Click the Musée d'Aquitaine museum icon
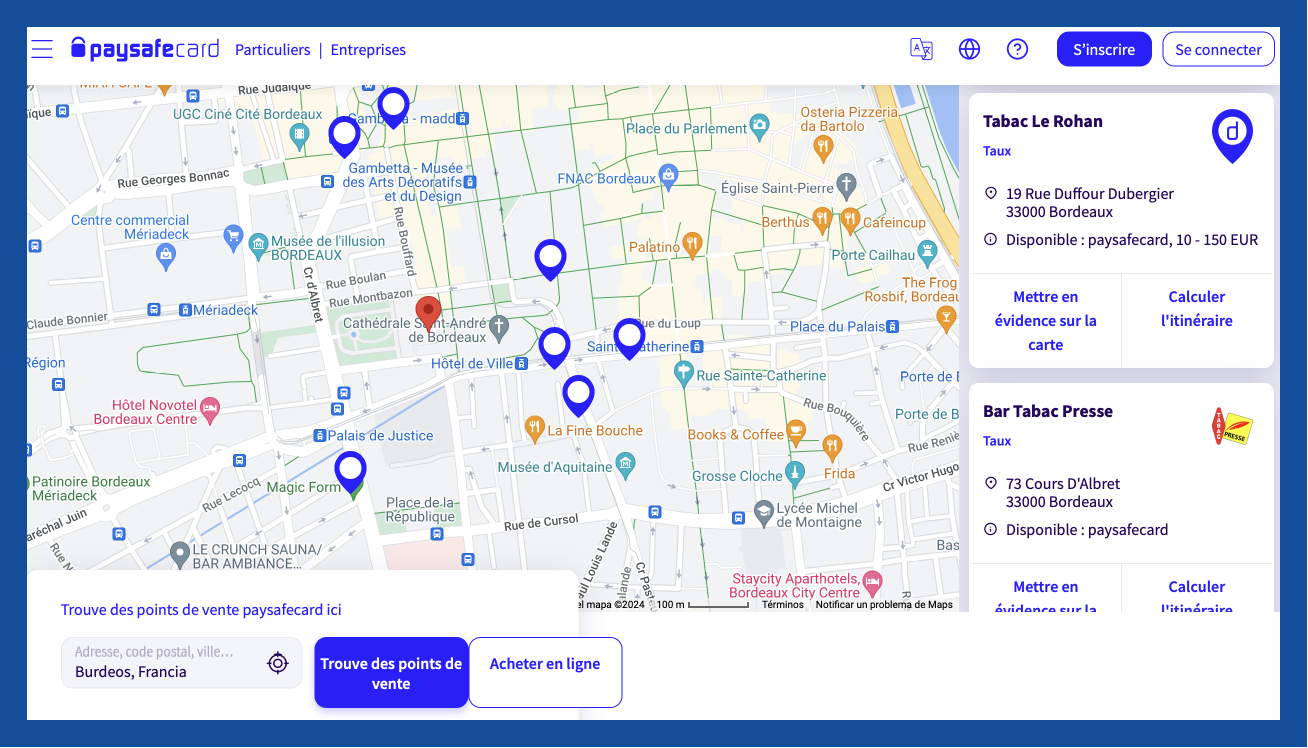The height and width of the screenshot is (748, 1308). click(x=625, y=464)
